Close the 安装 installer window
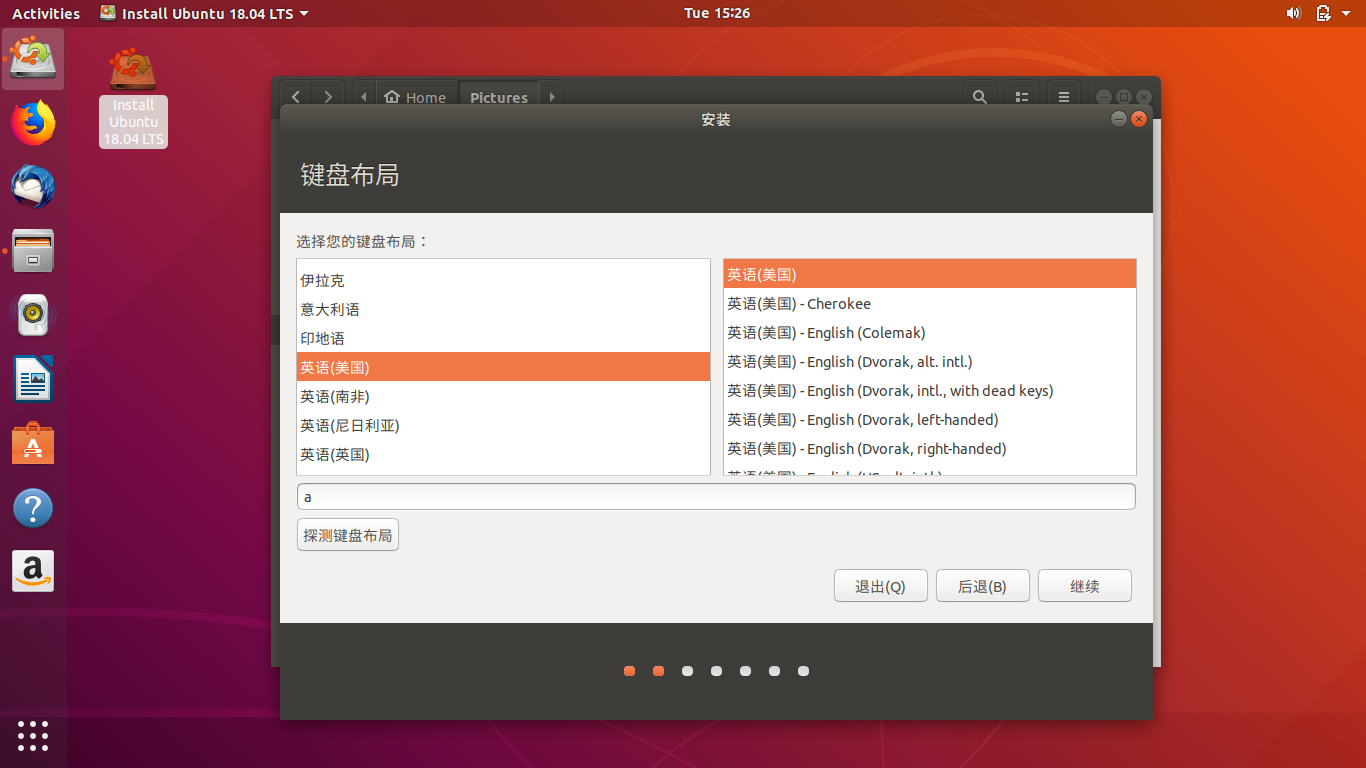This screenshot has height=768, width=1366. [x=1139, y=119]
